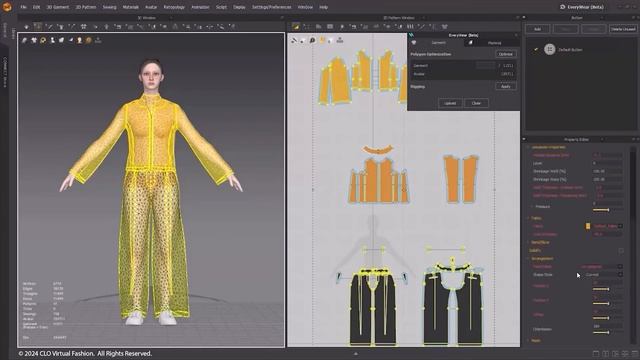Click the first needle-like icon in 2D viewport overlay
The height and width of the screenshot is (360, 640).
coord(294,40)
